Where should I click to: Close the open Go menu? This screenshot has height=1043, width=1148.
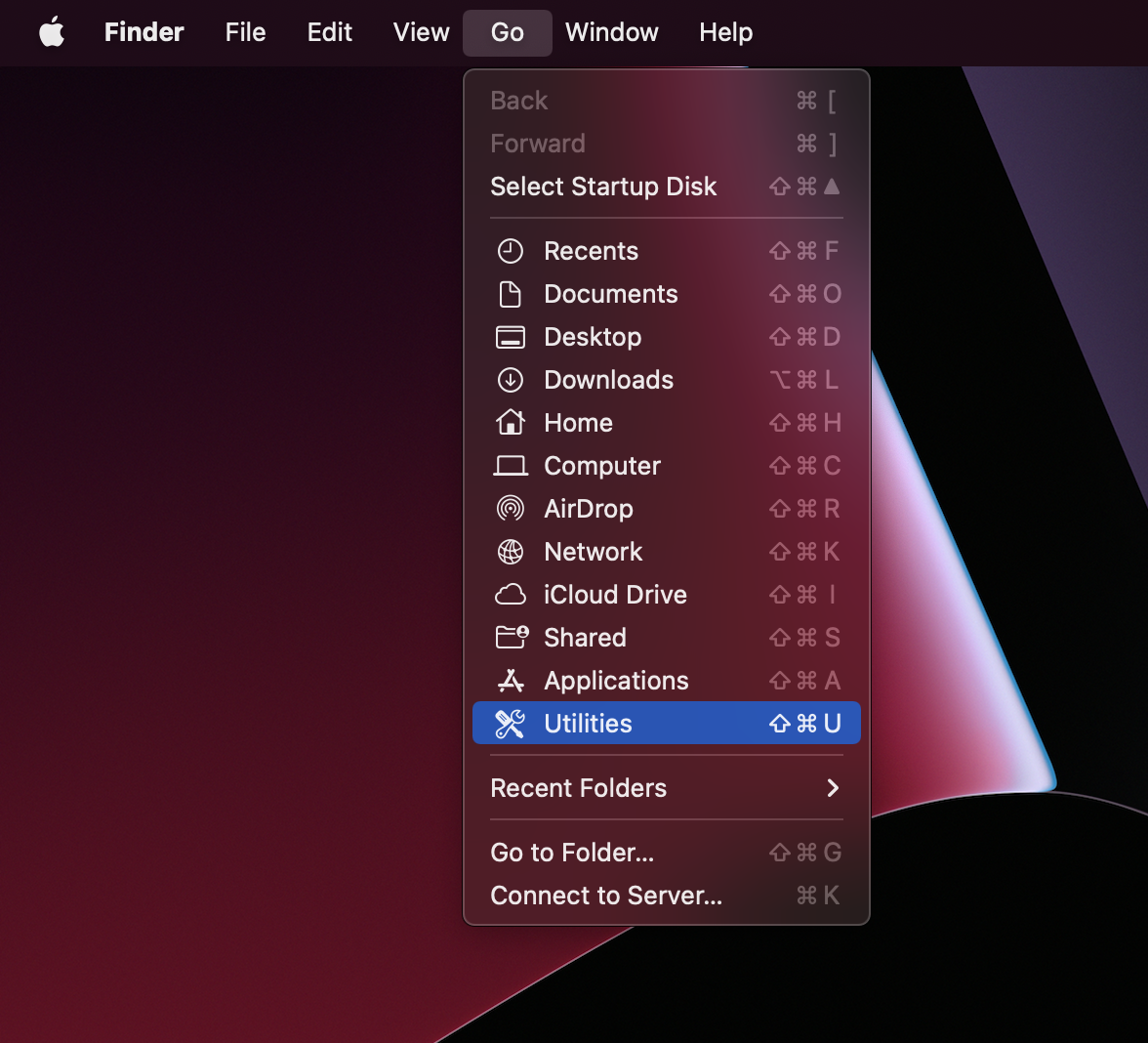(x=508, y=32)
